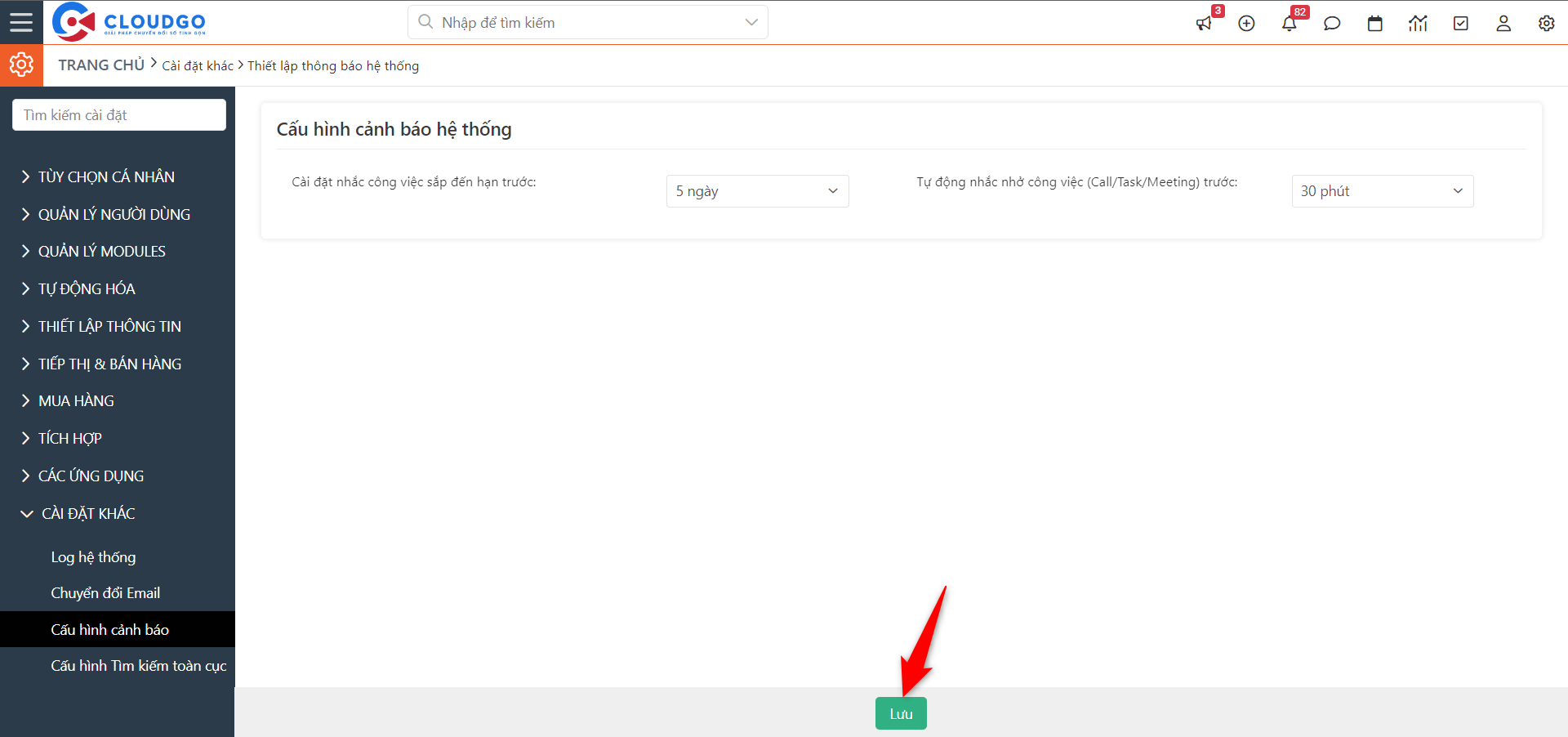Open the calendar icon
The width and height of the screenshot is (1568, 737).
pyautogui.click(x=1374, y=23)
